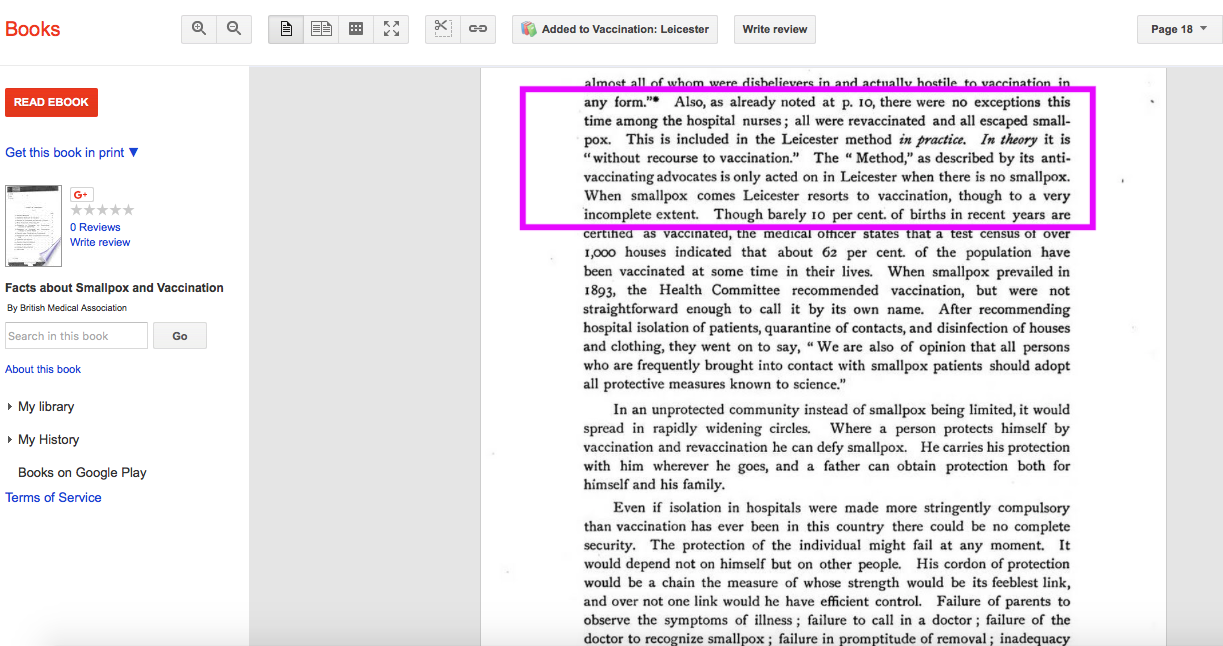Select the clip scissors tool
Image resolution: width=1223 pixels, height=646 pixels.
click(x=442, y=29)
